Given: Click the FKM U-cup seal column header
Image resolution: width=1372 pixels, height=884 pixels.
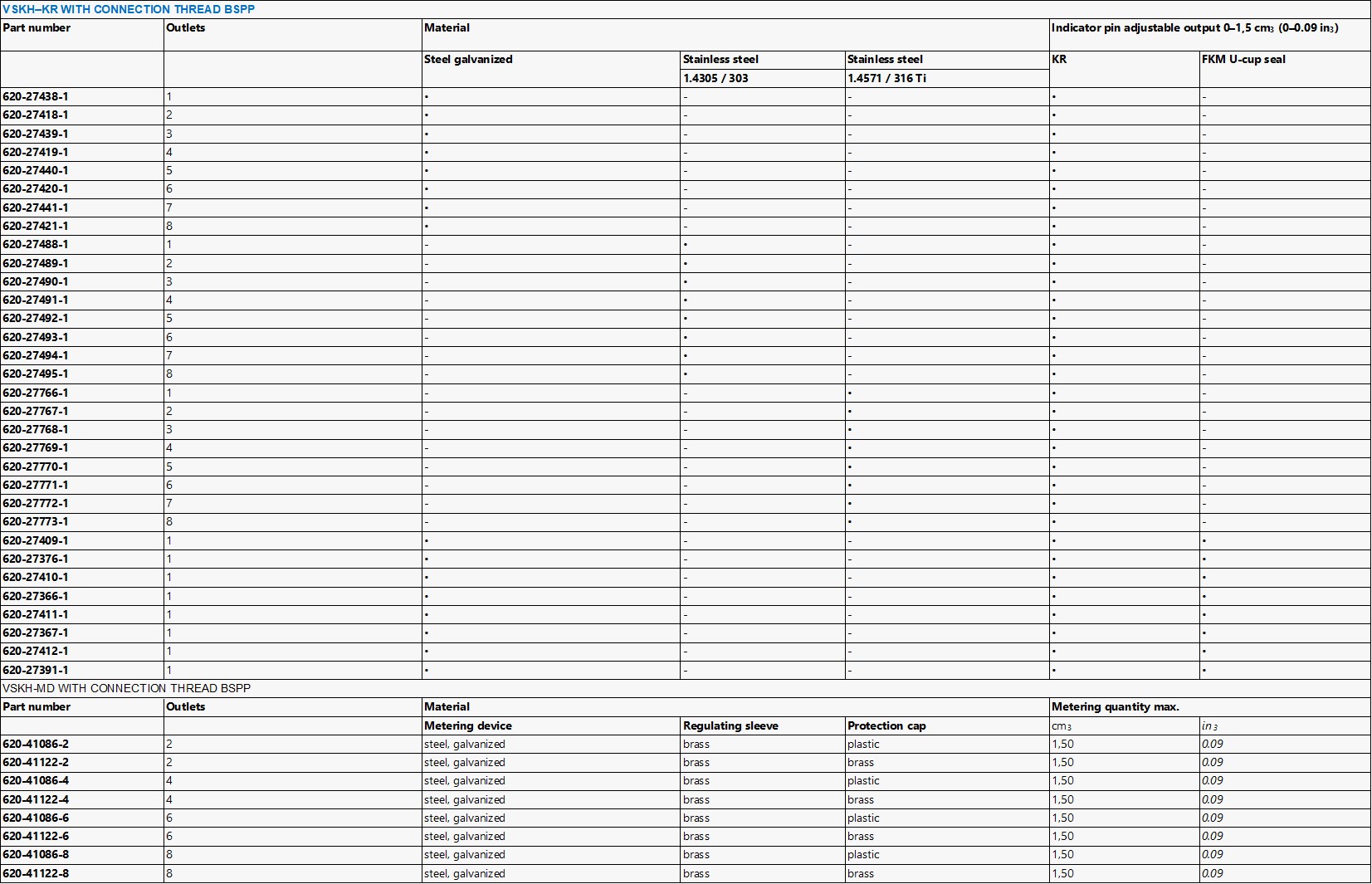Looking at the screenshot, I should point(1243,60).
